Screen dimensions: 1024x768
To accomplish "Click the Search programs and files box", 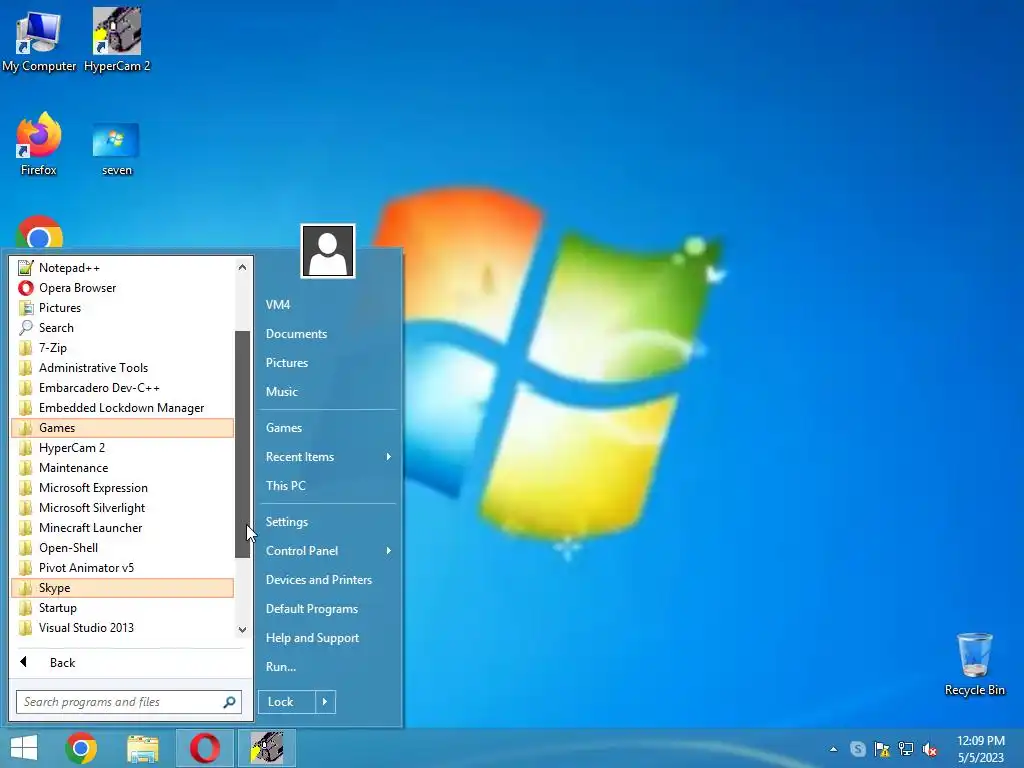I will [x=129, y=702].
